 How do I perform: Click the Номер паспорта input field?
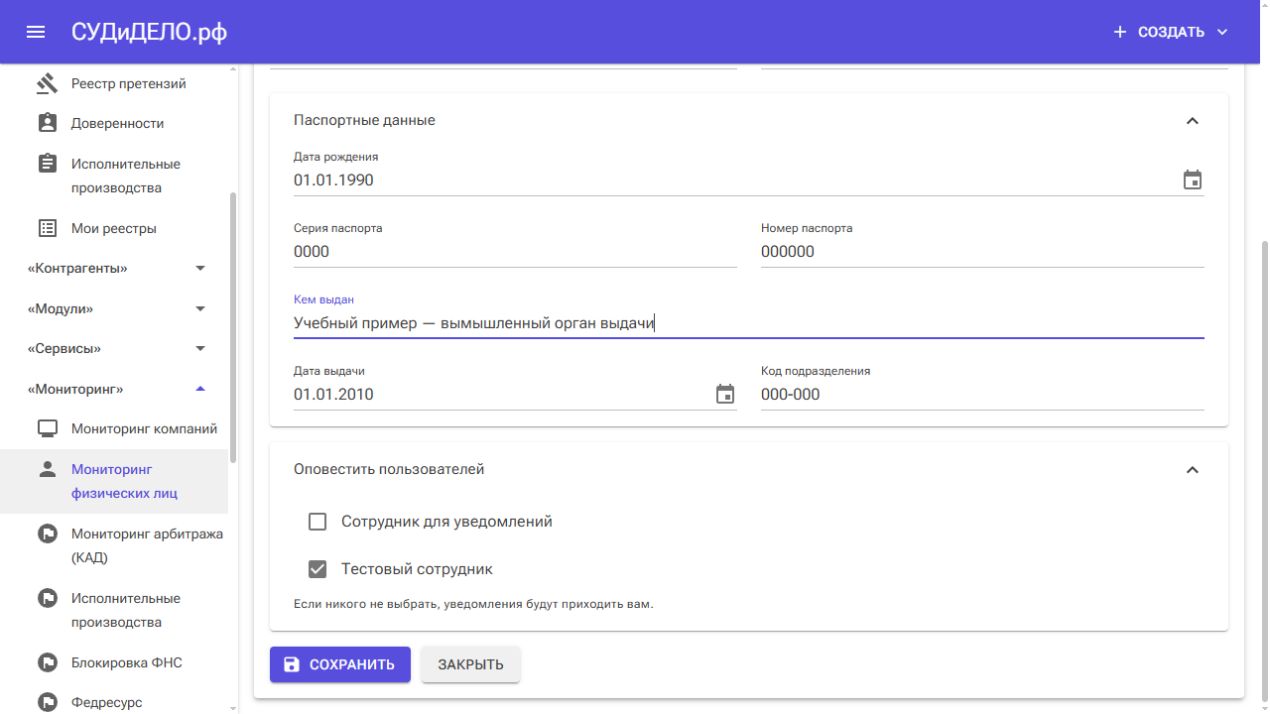[x=982, y=252]
